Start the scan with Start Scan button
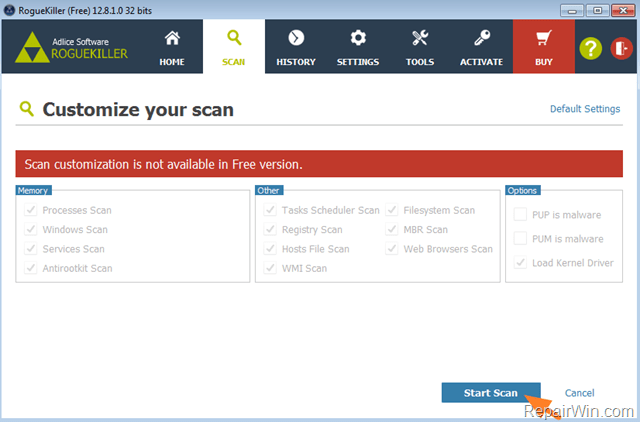The image size is (640, 422). point(491,393)
